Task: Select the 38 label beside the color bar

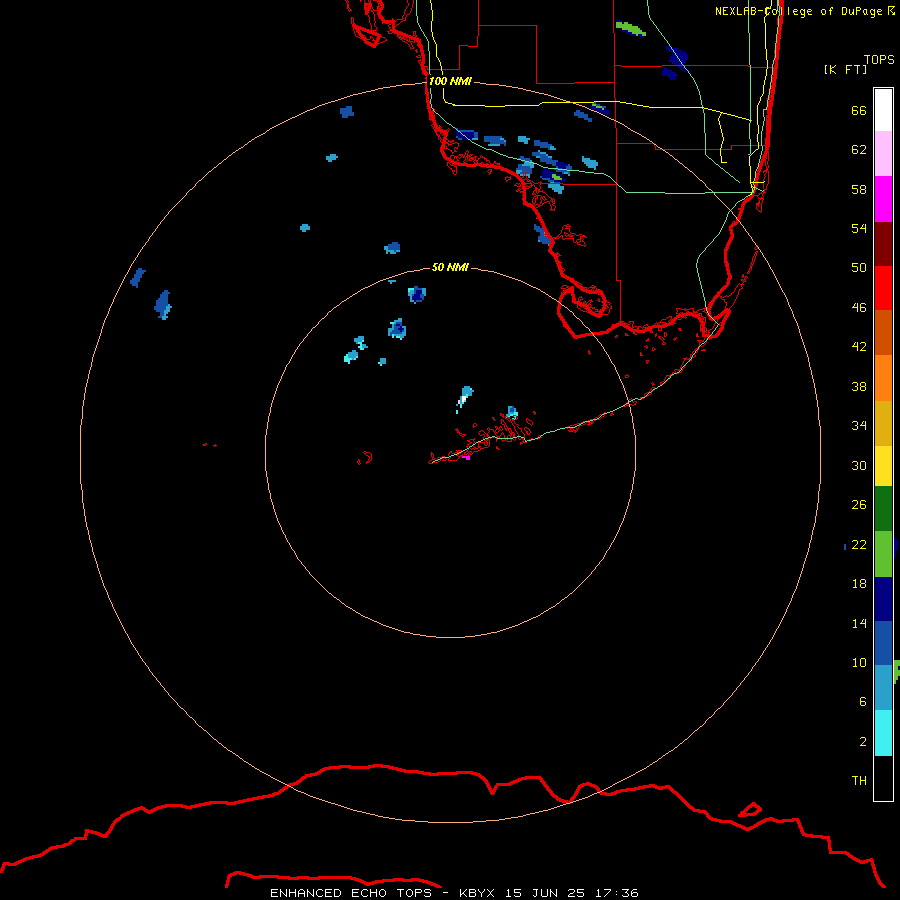Action: click(859, 387)
